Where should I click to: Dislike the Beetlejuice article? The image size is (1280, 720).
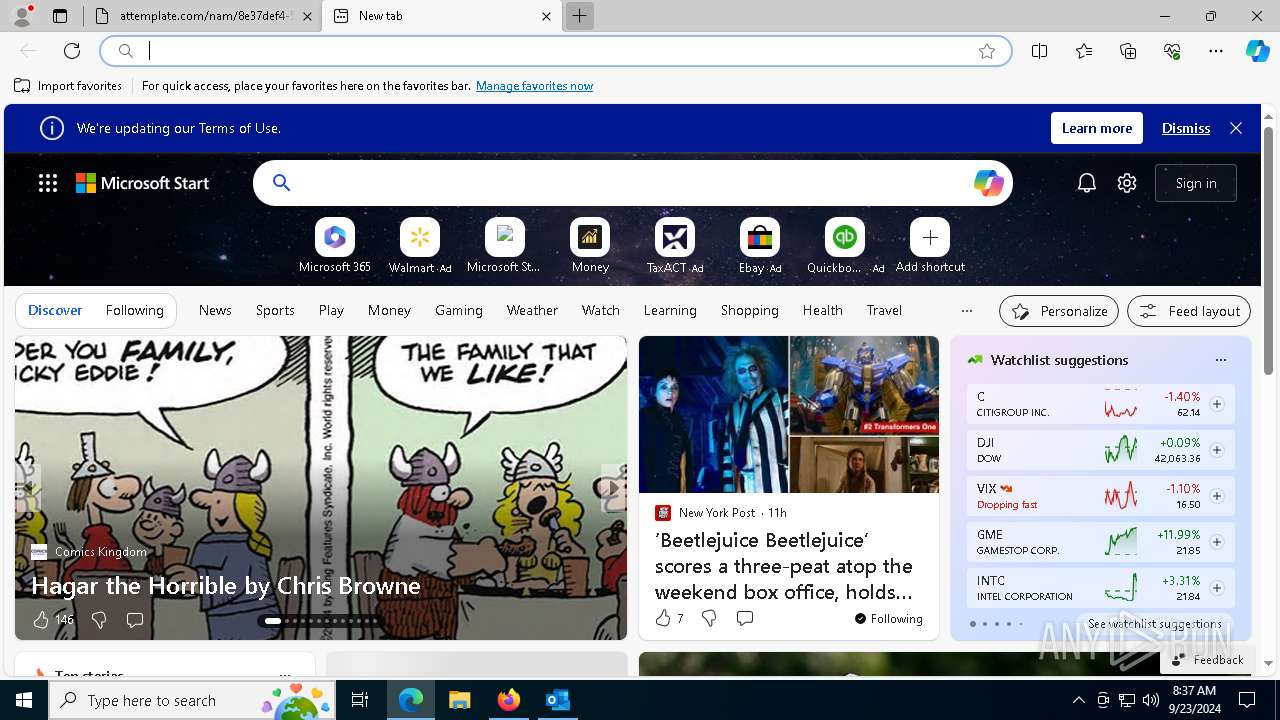(709, 618)
